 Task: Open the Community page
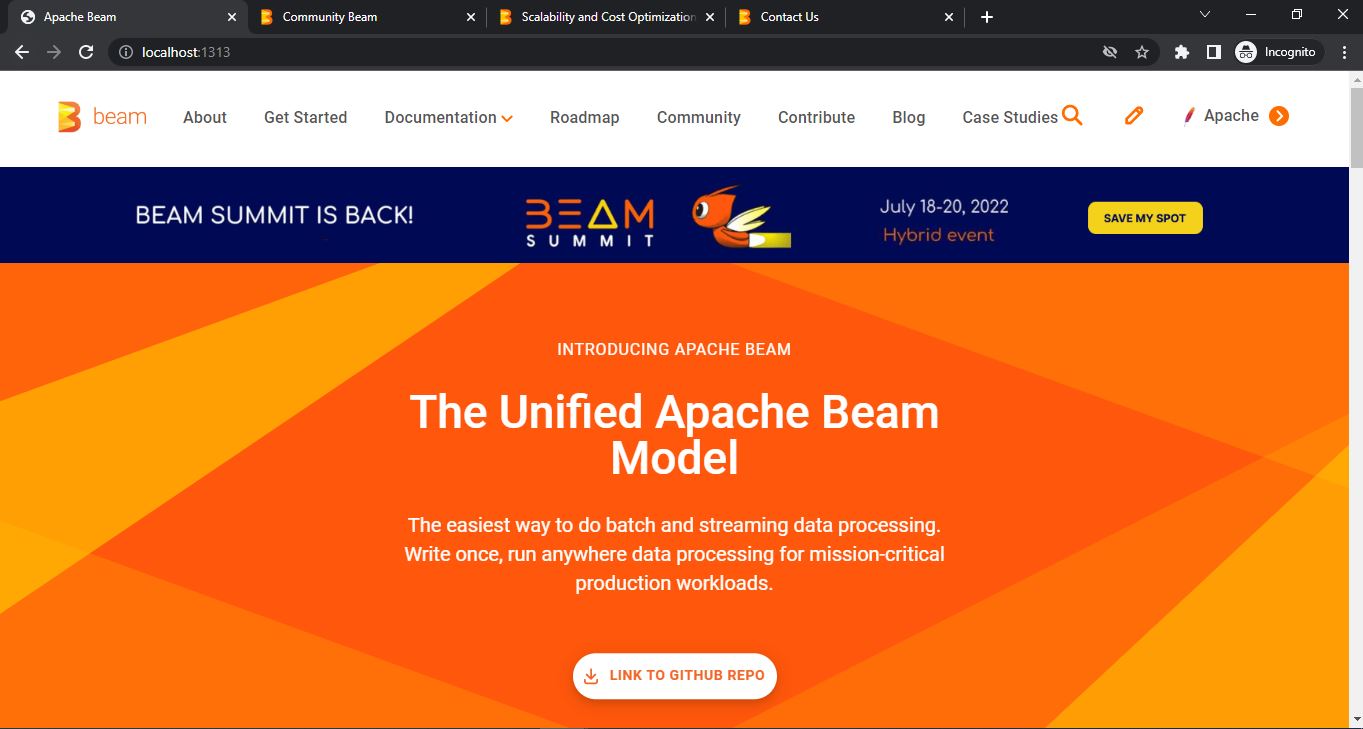(x=699, y=117)
